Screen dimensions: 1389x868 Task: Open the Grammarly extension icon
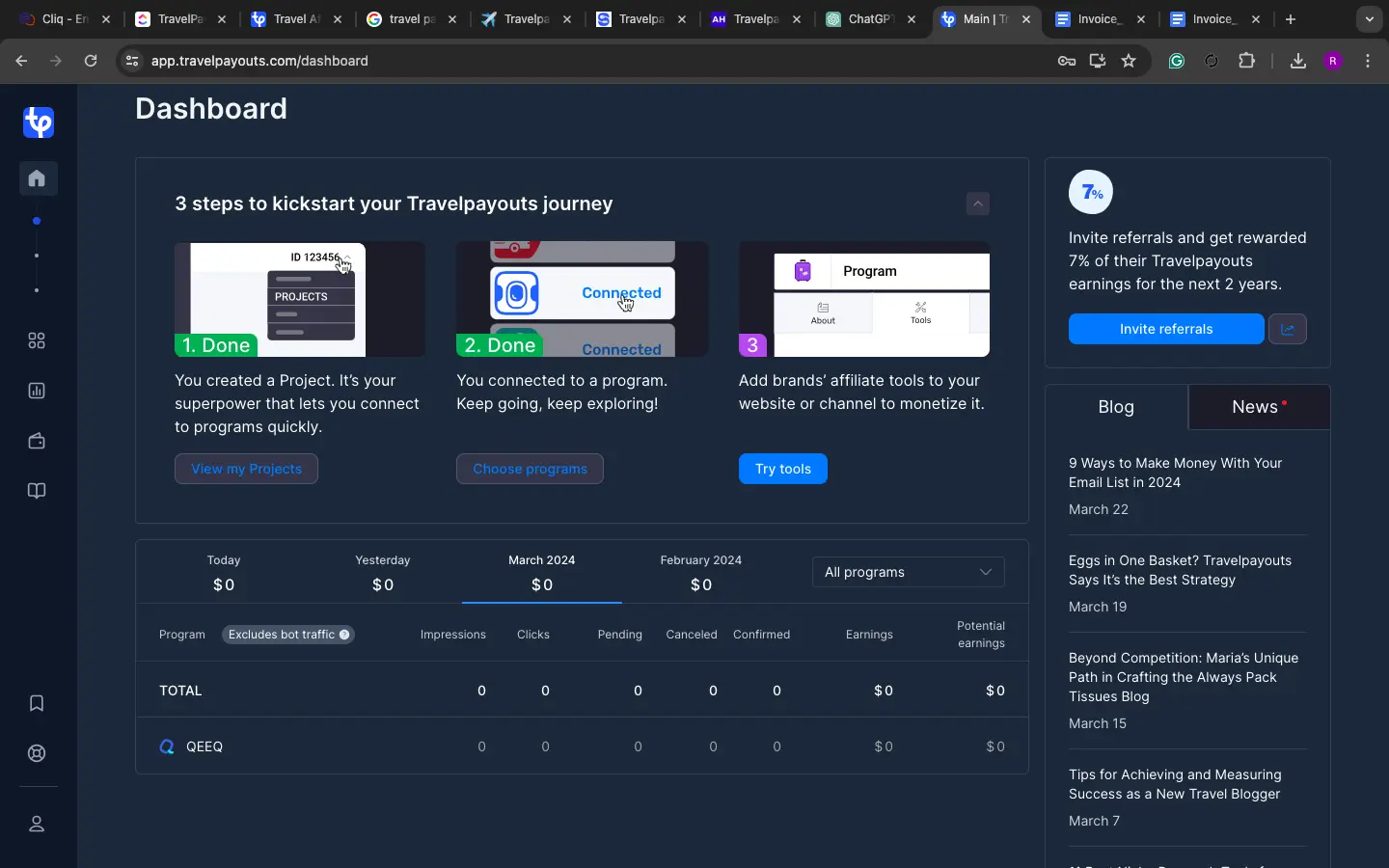click(1177, 61)
